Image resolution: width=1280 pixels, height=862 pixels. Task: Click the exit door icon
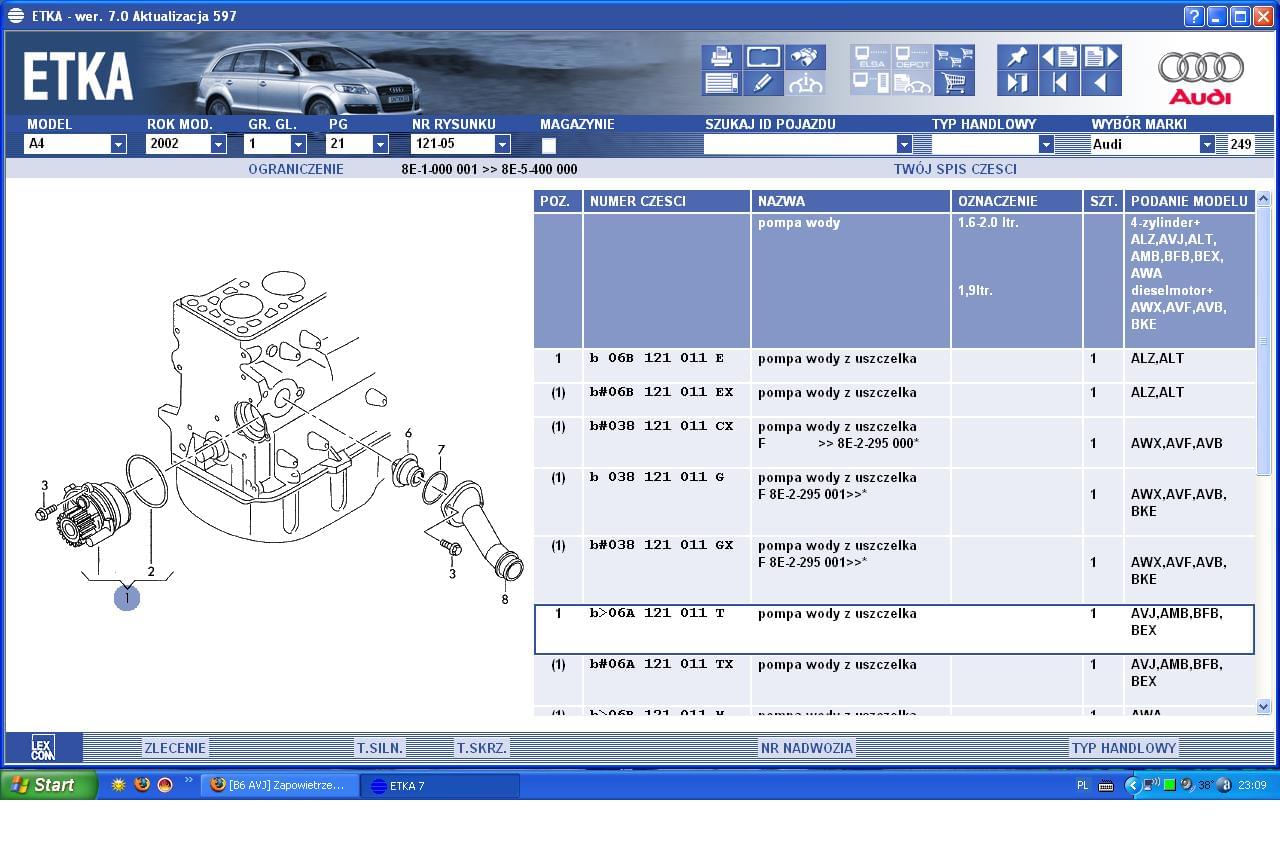[1017, 83]
